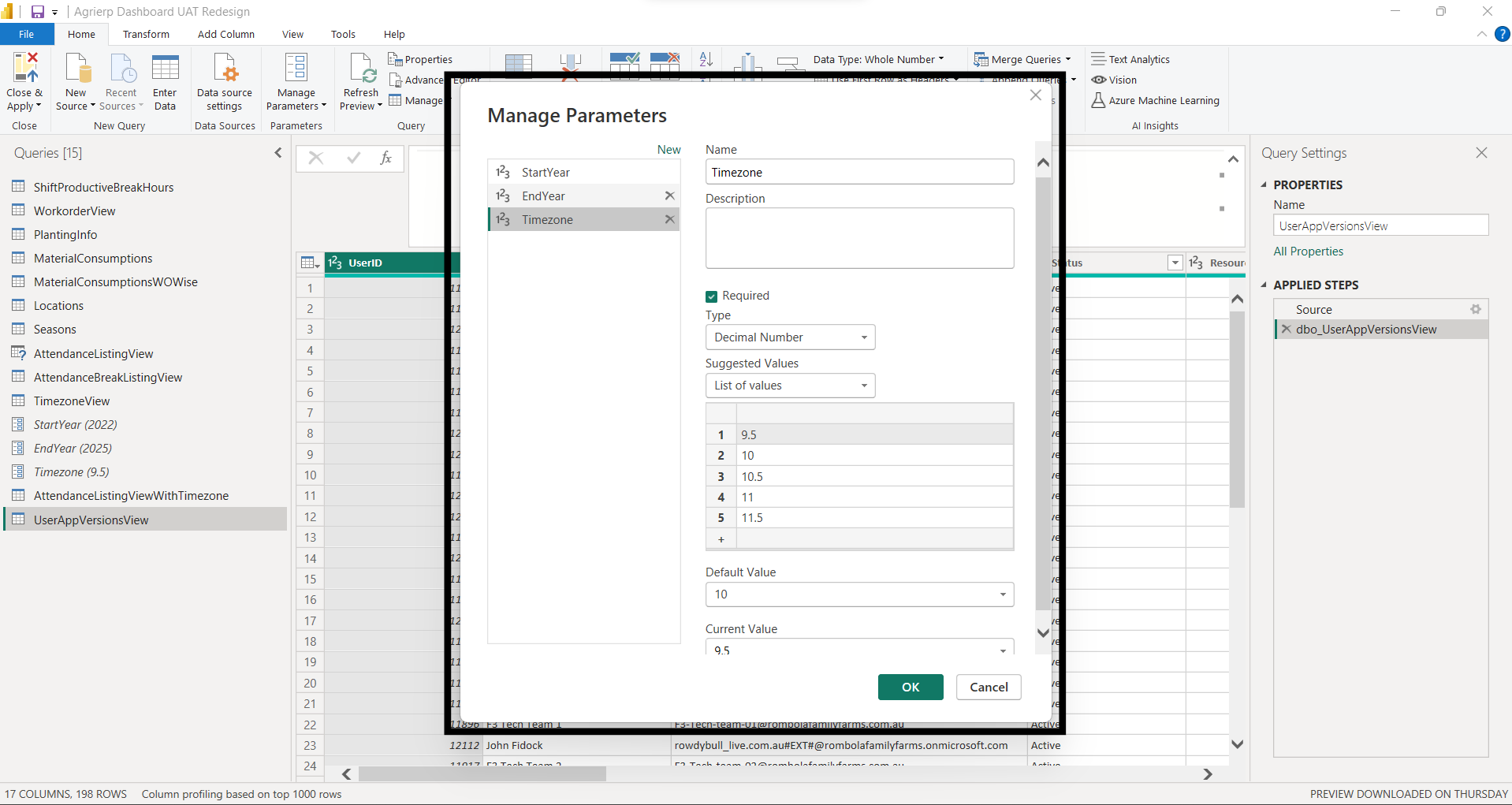Collapse the ribbon with the chevron toggle
Image resolution: width=1512 pixels, height=805 pixels.
point(1480,34)
